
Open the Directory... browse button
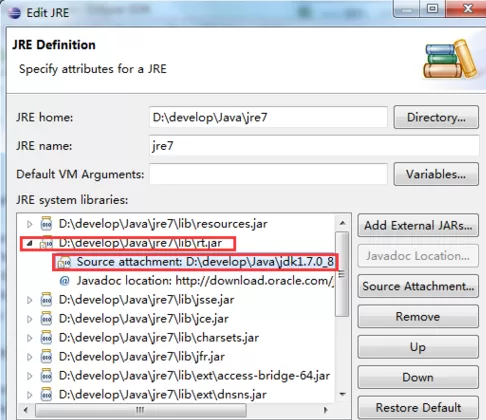436,117
